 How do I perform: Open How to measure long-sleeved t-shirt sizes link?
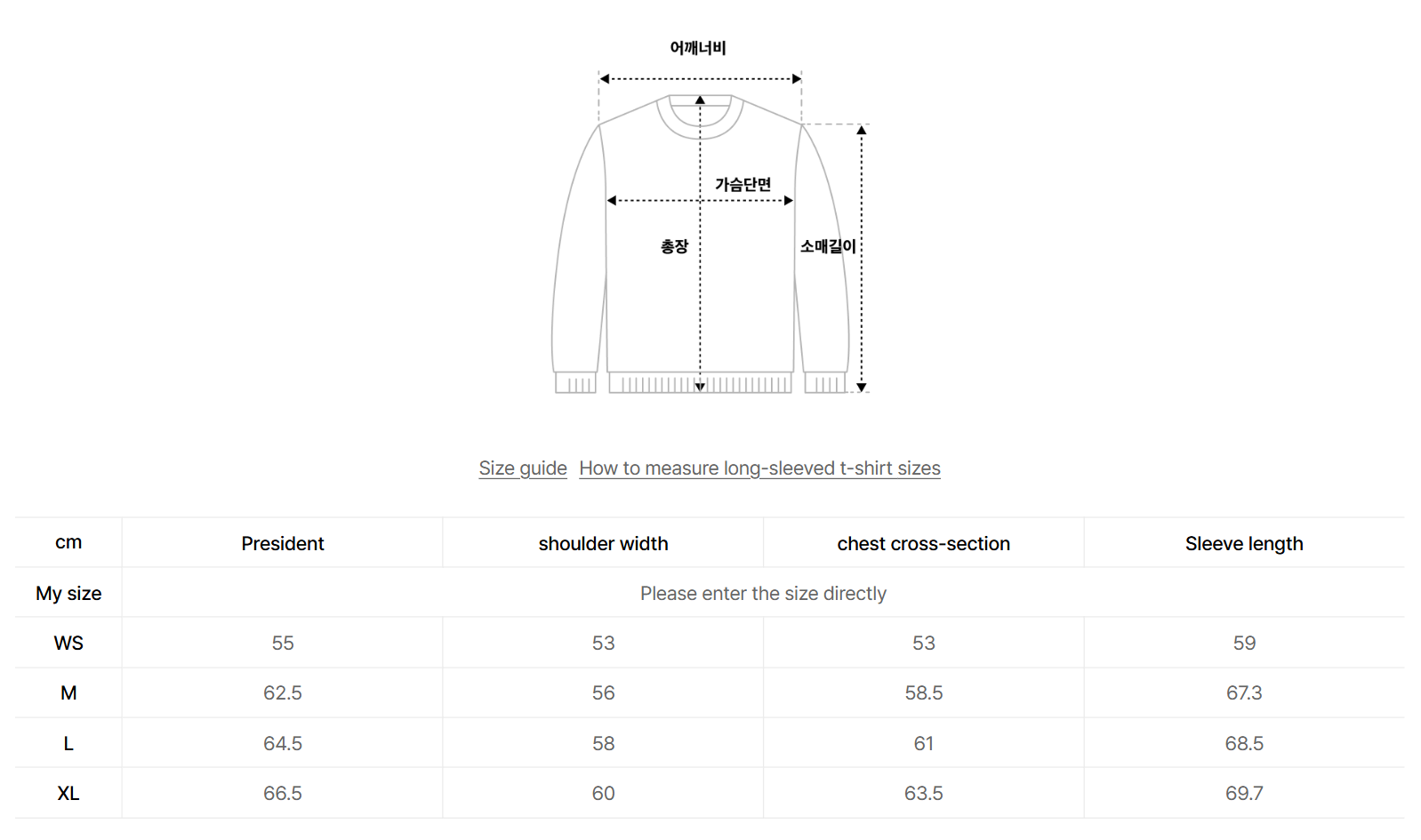click(759, 468)
